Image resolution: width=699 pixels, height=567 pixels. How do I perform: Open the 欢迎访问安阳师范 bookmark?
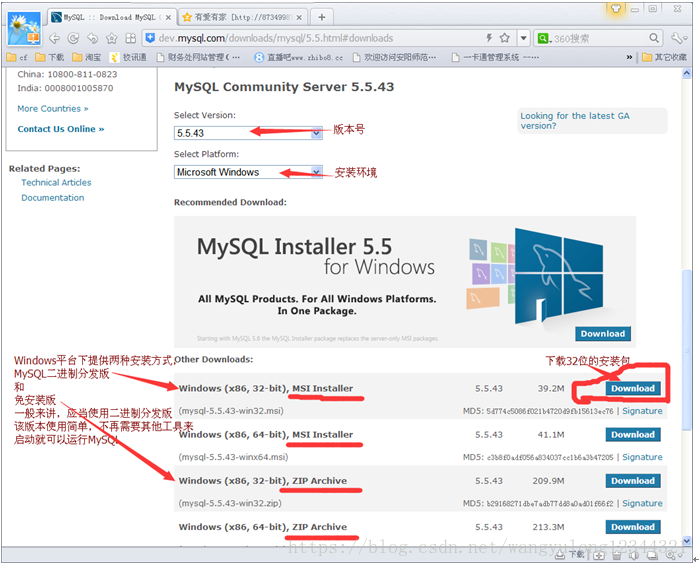click(394, 57)
